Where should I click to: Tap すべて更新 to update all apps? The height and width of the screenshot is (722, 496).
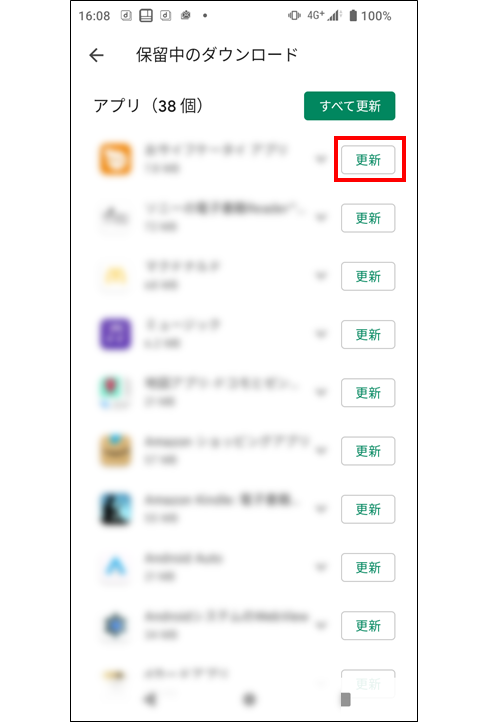coord(349,106)
